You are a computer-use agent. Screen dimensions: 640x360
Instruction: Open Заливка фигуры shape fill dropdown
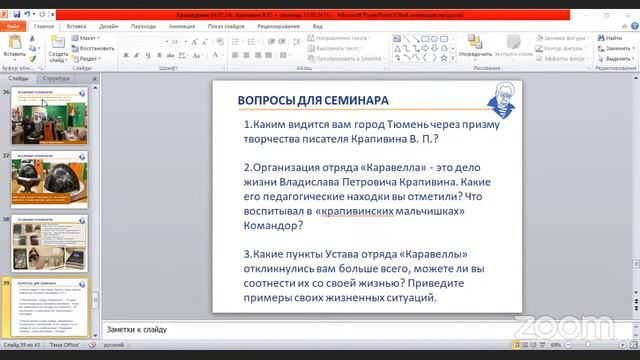[562, 38]
